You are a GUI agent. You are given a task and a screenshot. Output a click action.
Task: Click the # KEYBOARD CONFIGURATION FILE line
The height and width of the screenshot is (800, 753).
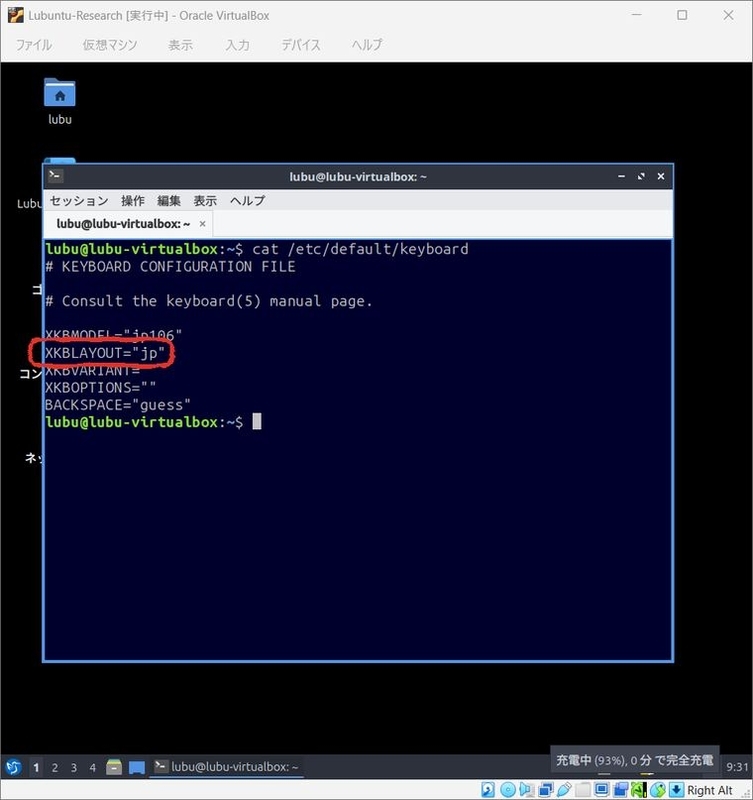170,266
